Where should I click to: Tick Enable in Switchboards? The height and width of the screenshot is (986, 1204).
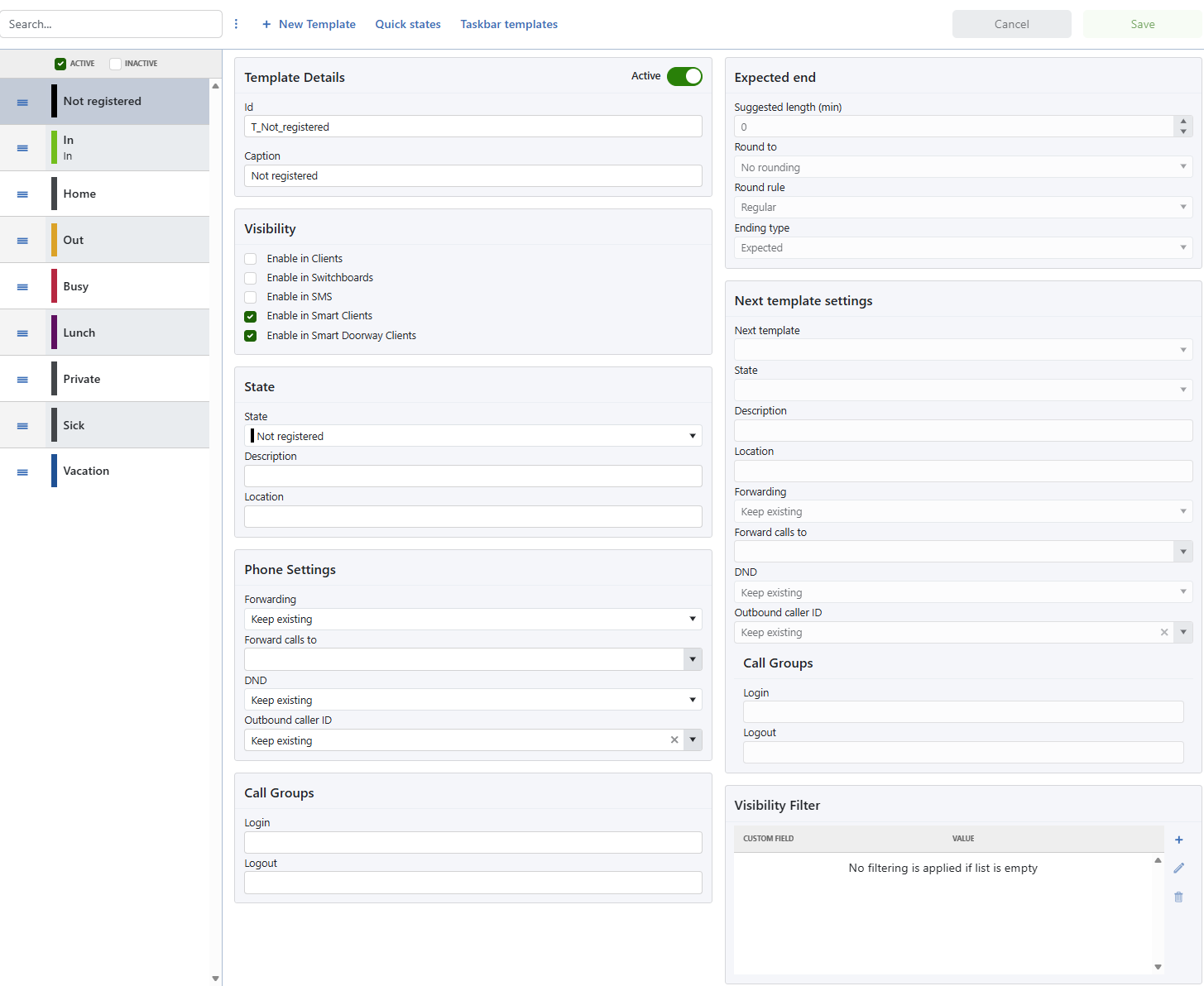(x=251, y=278)
